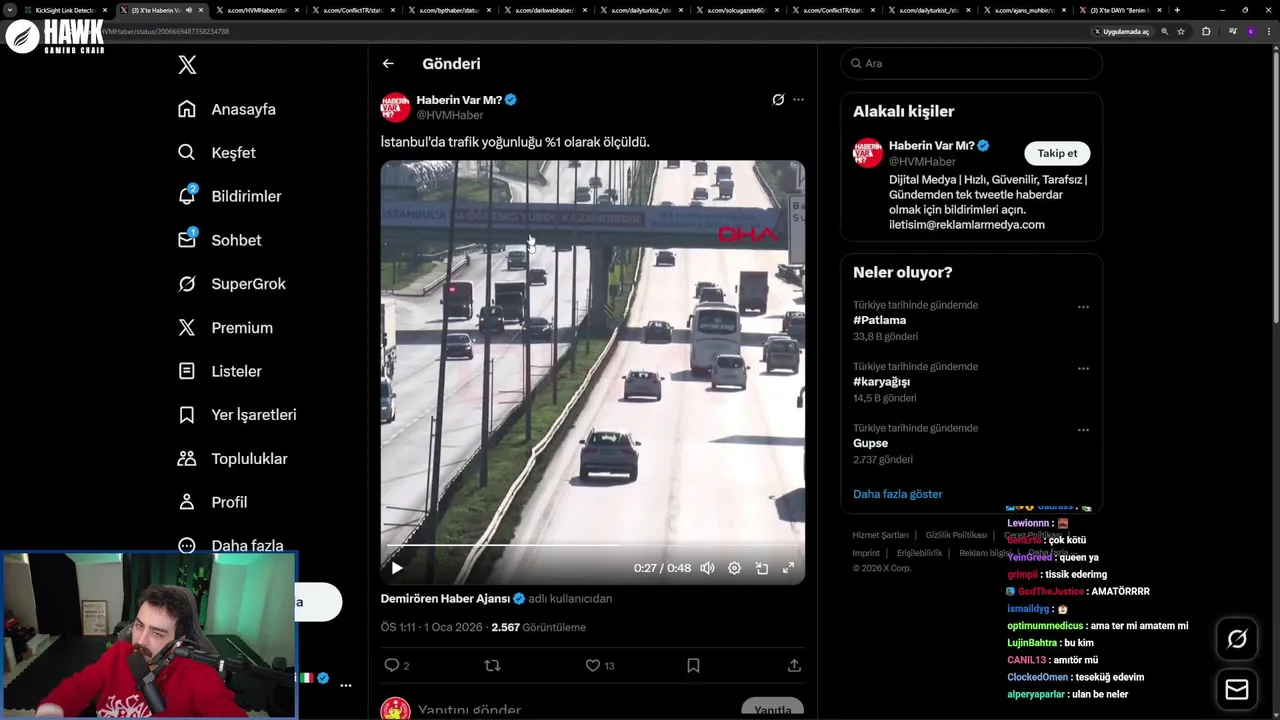This screenshot has width=1280, height=720.
Task: Switch the video to fullscreen
Action: tap(788, 568)
